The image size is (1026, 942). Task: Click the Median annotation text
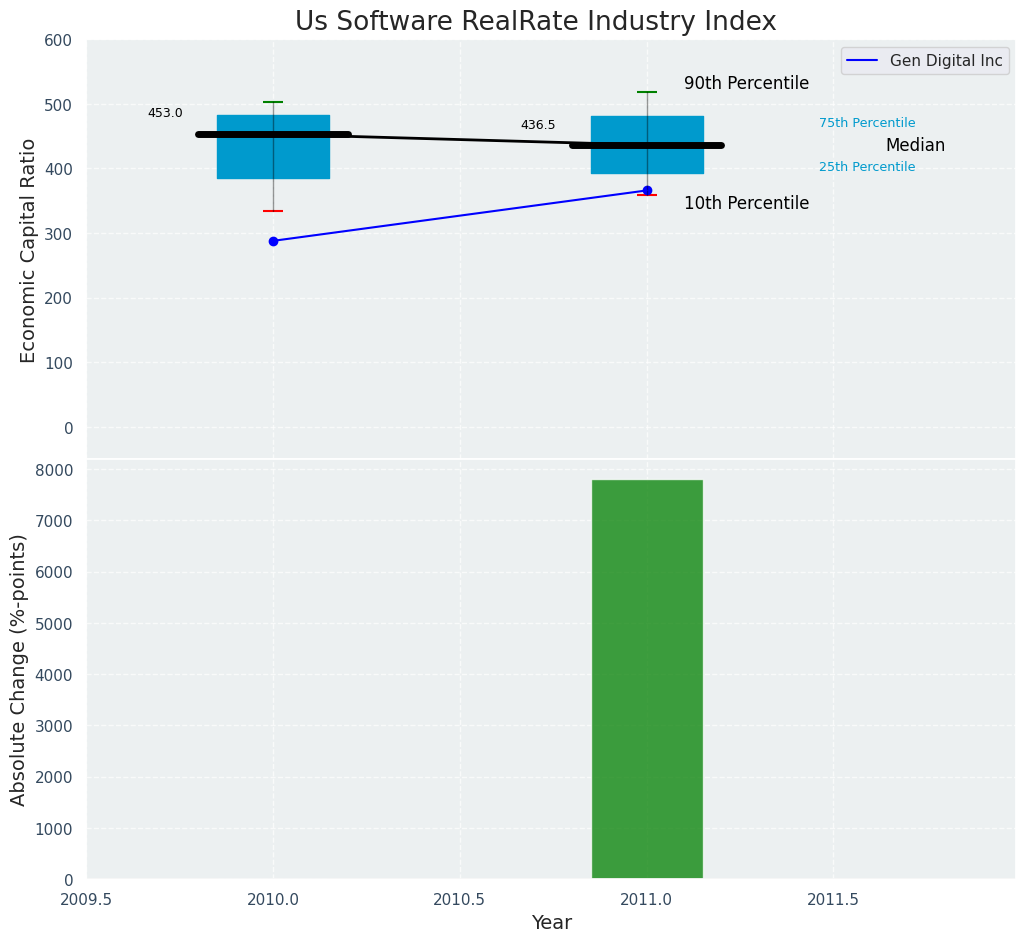pos(915,146)
